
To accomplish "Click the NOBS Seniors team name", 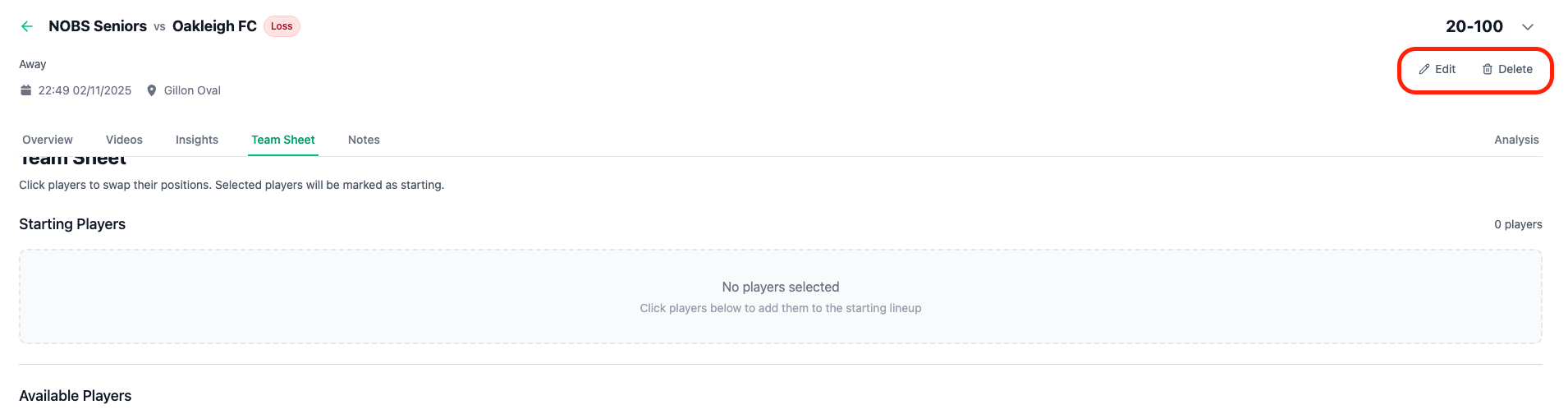I will pyautogui.click(x=98, y=26).
